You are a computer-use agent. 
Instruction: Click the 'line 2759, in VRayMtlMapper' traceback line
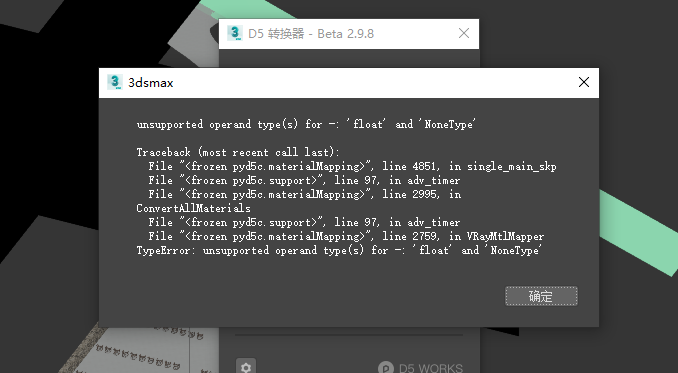click(346, 236)
